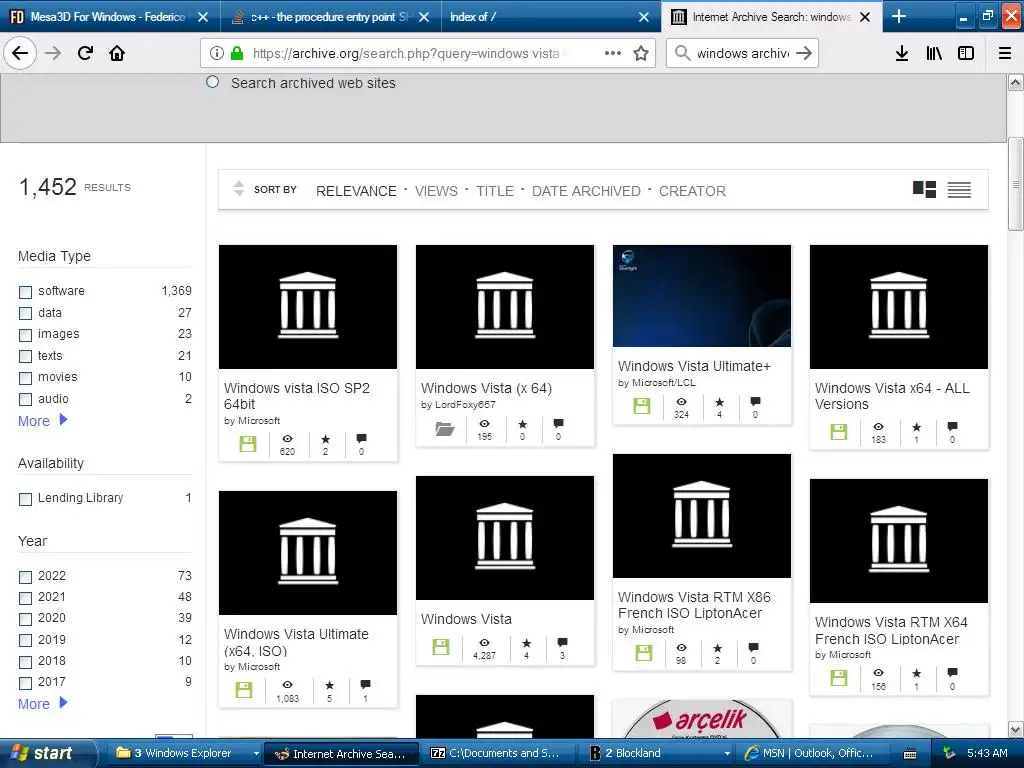This screenshot has width=1024, height=768.
Task: Check the data media type box
Action: tap(25, 313)
